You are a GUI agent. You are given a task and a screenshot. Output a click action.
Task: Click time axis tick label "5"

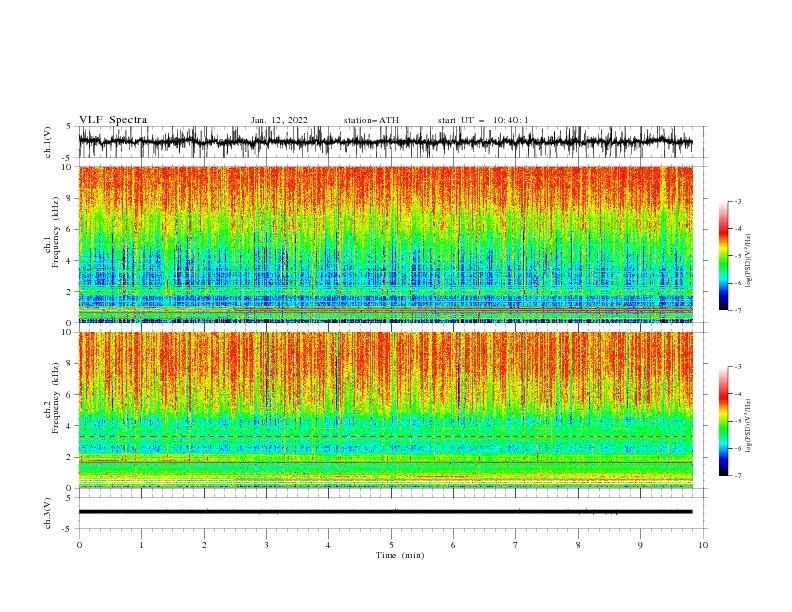pyautogui.click(x=391, y=545)
